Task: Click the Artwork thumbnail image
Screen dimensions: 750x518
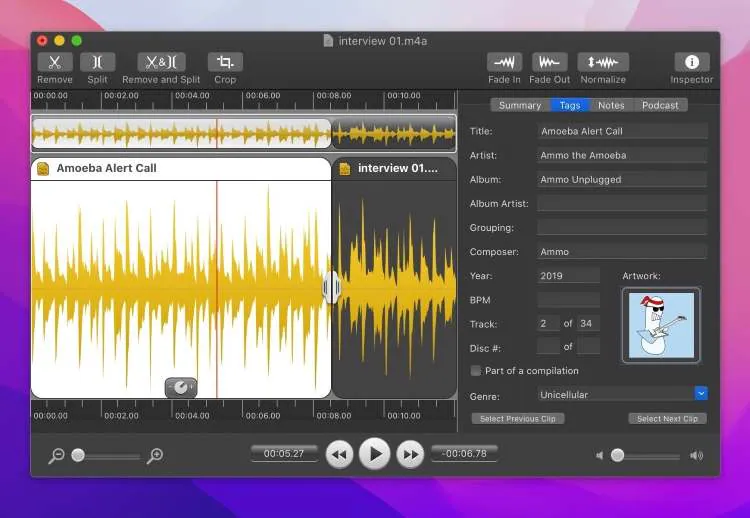Action: coord(661,325)
